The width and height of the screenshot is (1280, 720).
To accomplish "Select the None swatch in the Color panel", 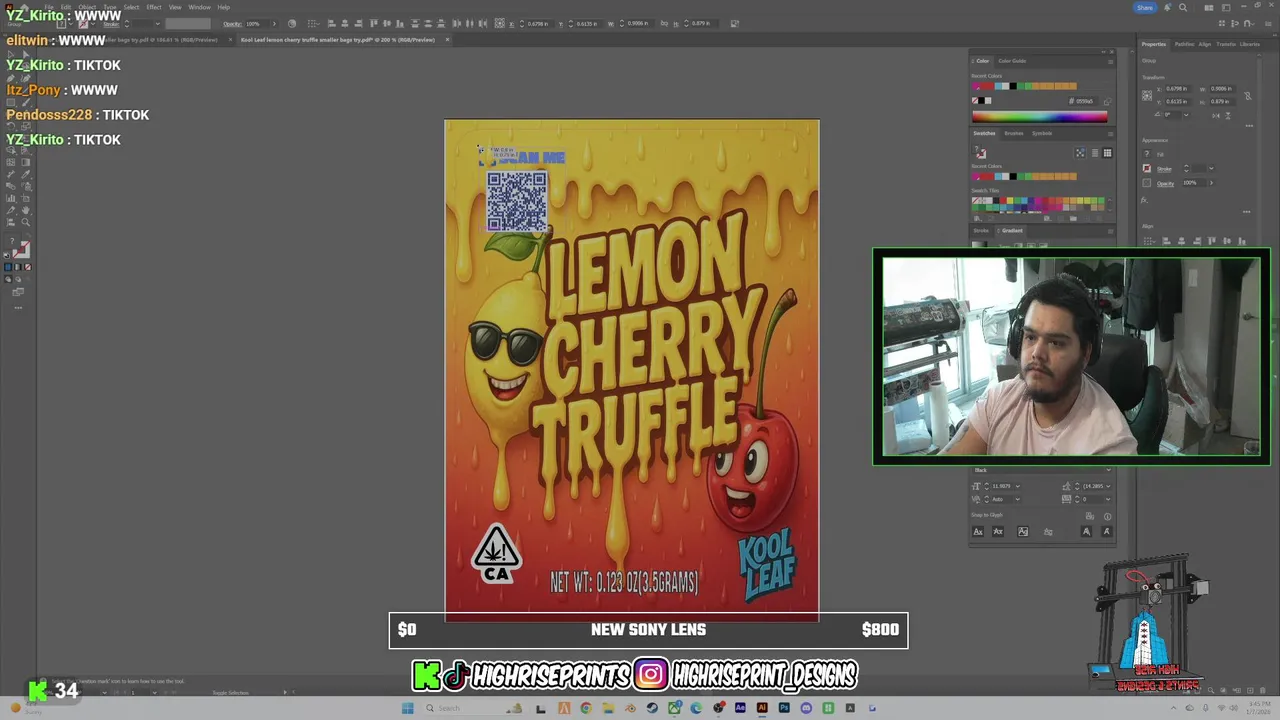I will 975,101.
